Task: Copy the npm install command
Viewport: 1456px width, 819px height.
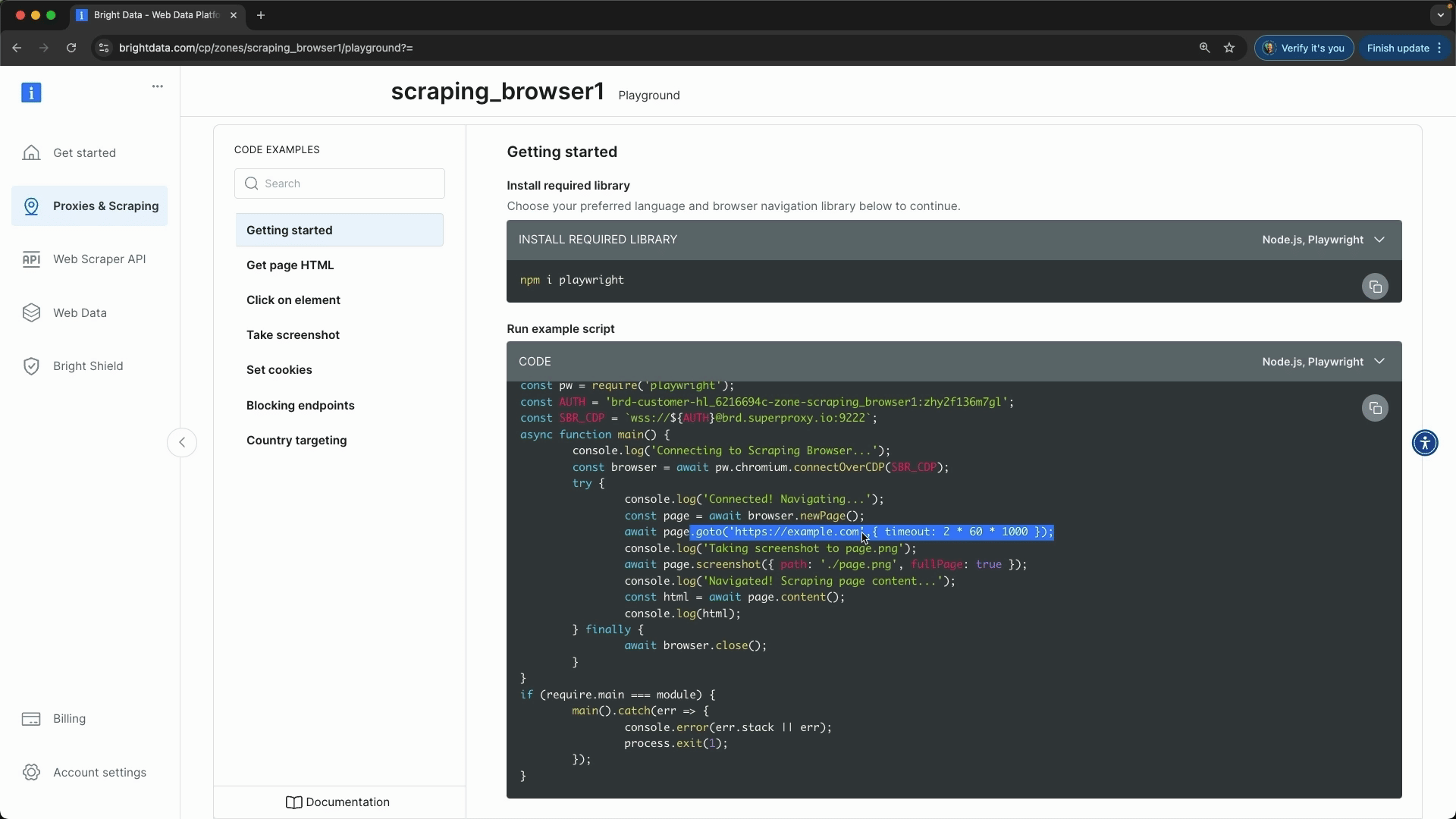Action: [x=1375, y=287]
